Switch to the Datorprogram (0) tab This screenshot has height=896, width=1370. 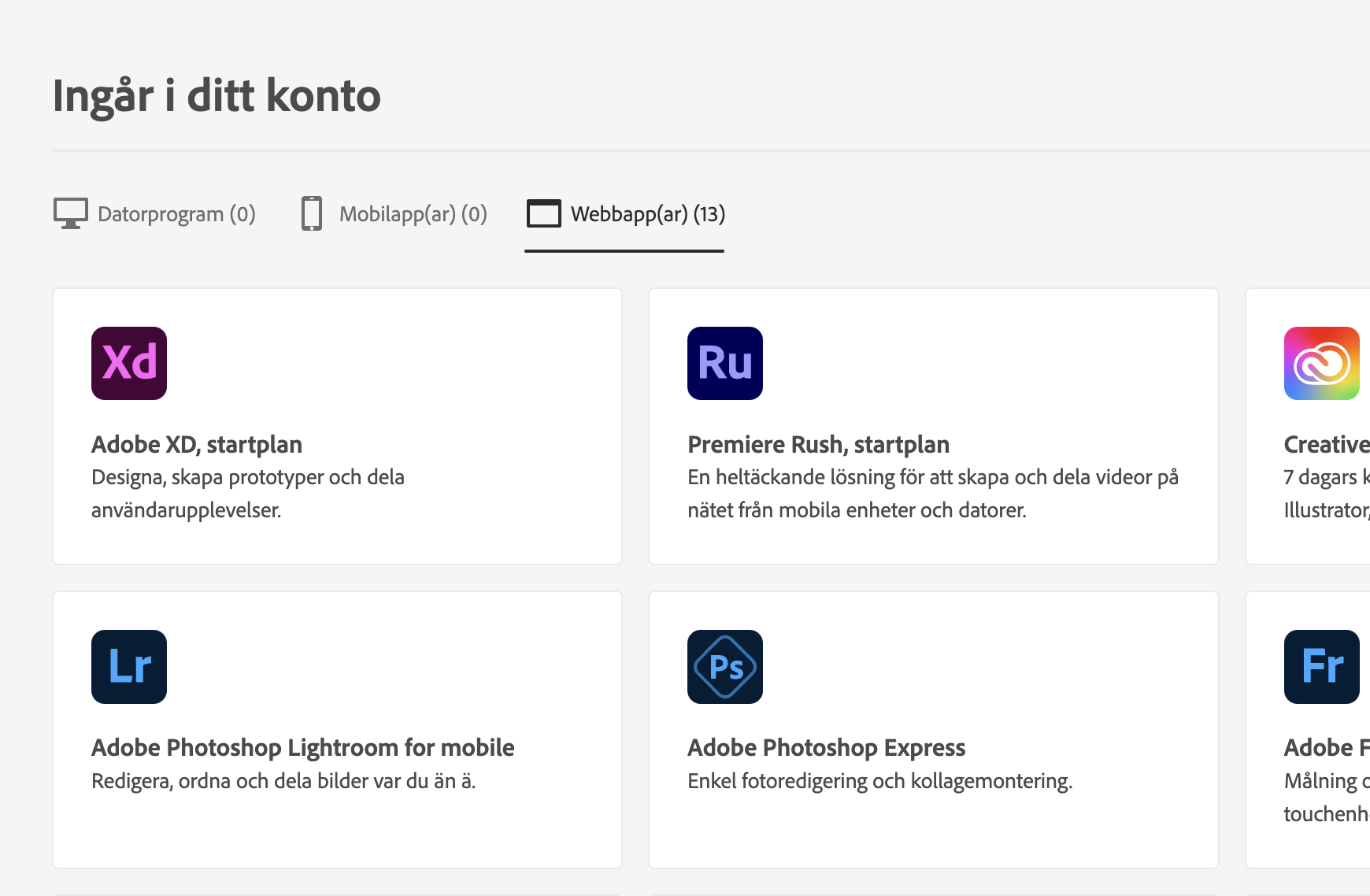[176, 213]
